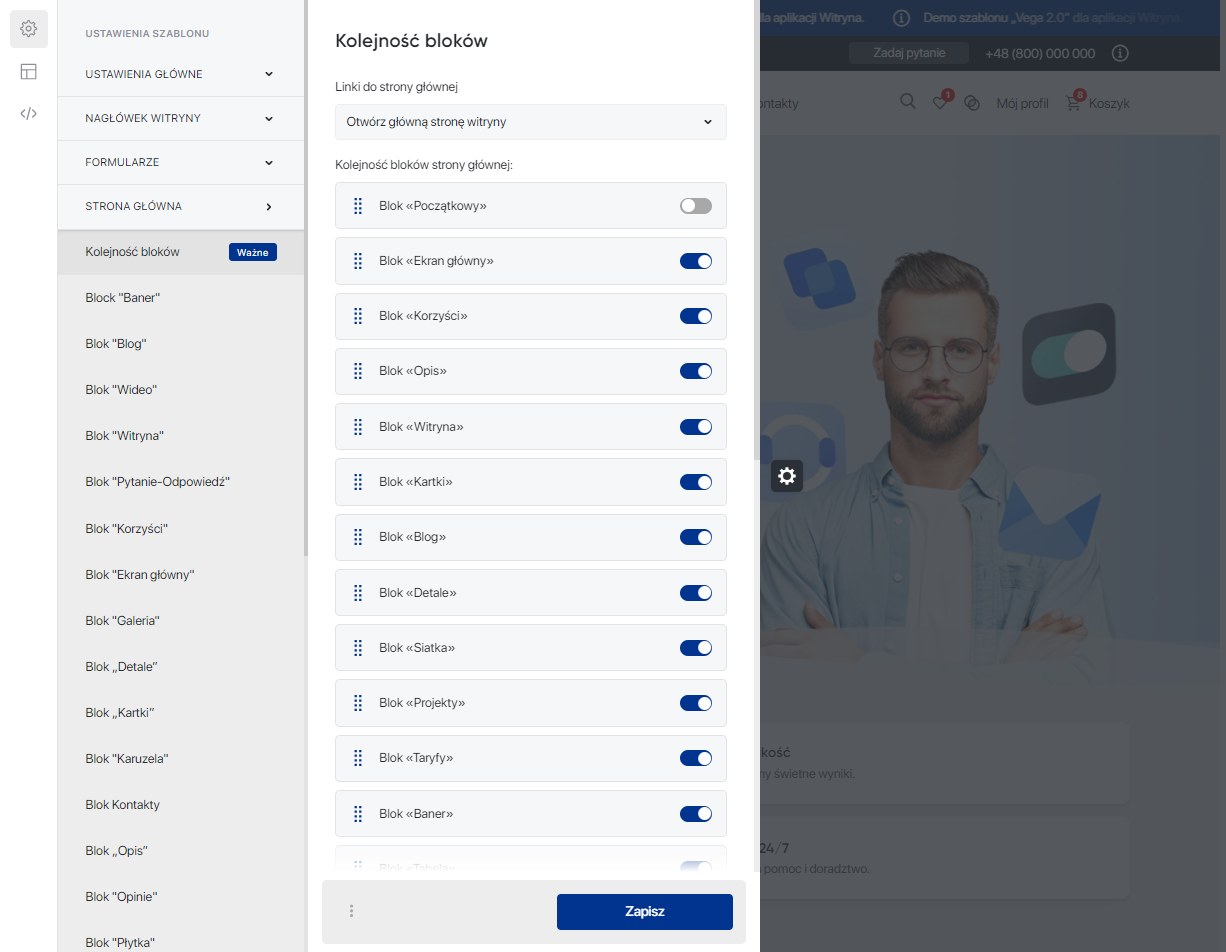Open the gear settings icon in left rail
The image size is (1226, 952).
pos(29,29)
